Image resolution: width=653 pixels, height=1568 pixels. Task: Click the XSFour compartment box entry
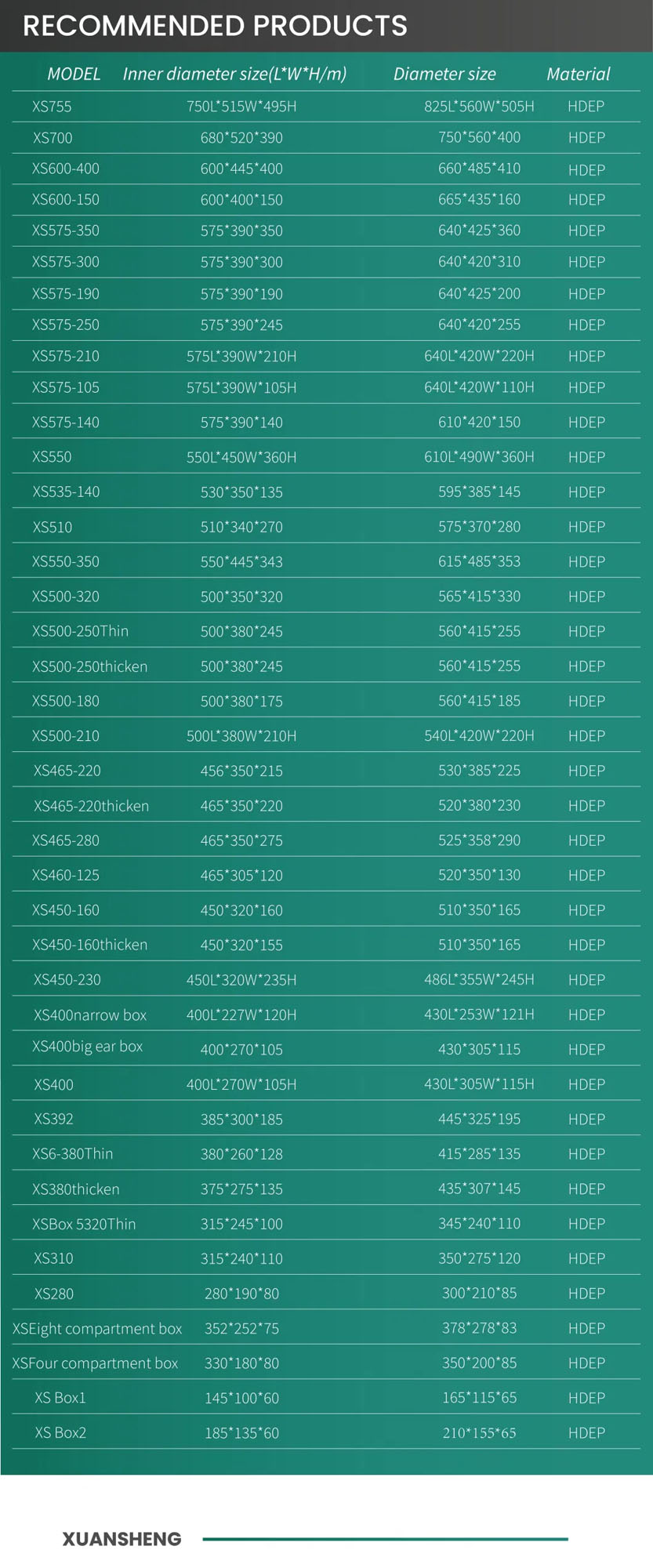[x=95, y=1363]
